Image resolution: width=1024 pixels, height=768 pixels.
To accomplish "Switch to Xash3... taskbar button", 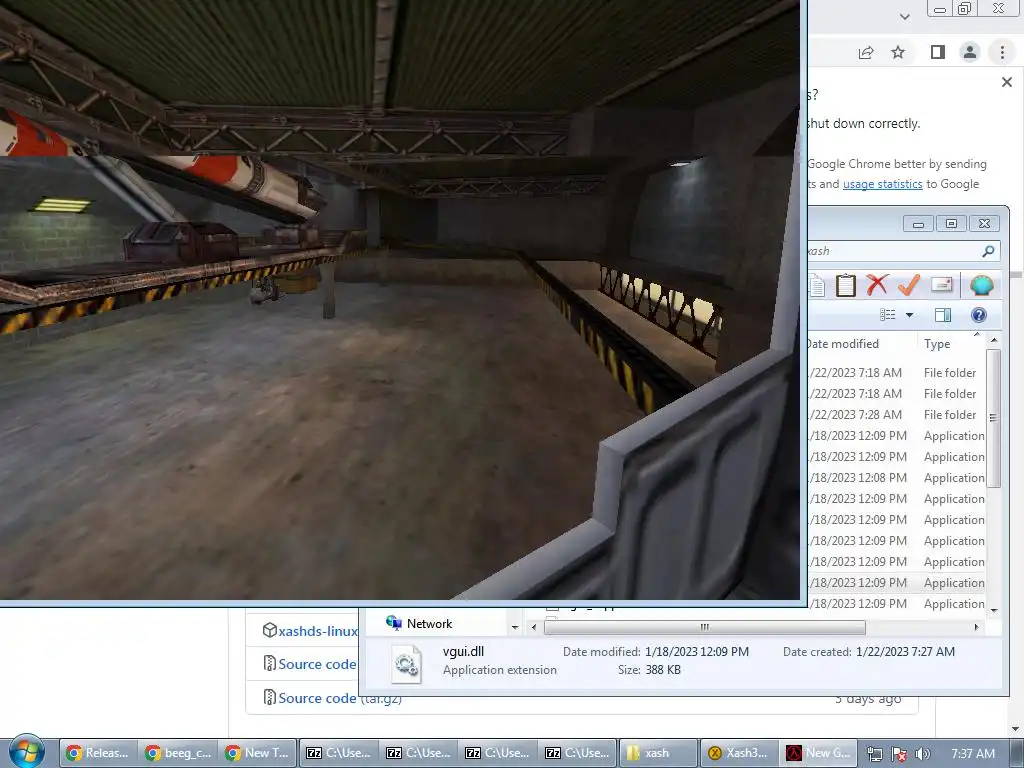I will (x=737, y=753).
